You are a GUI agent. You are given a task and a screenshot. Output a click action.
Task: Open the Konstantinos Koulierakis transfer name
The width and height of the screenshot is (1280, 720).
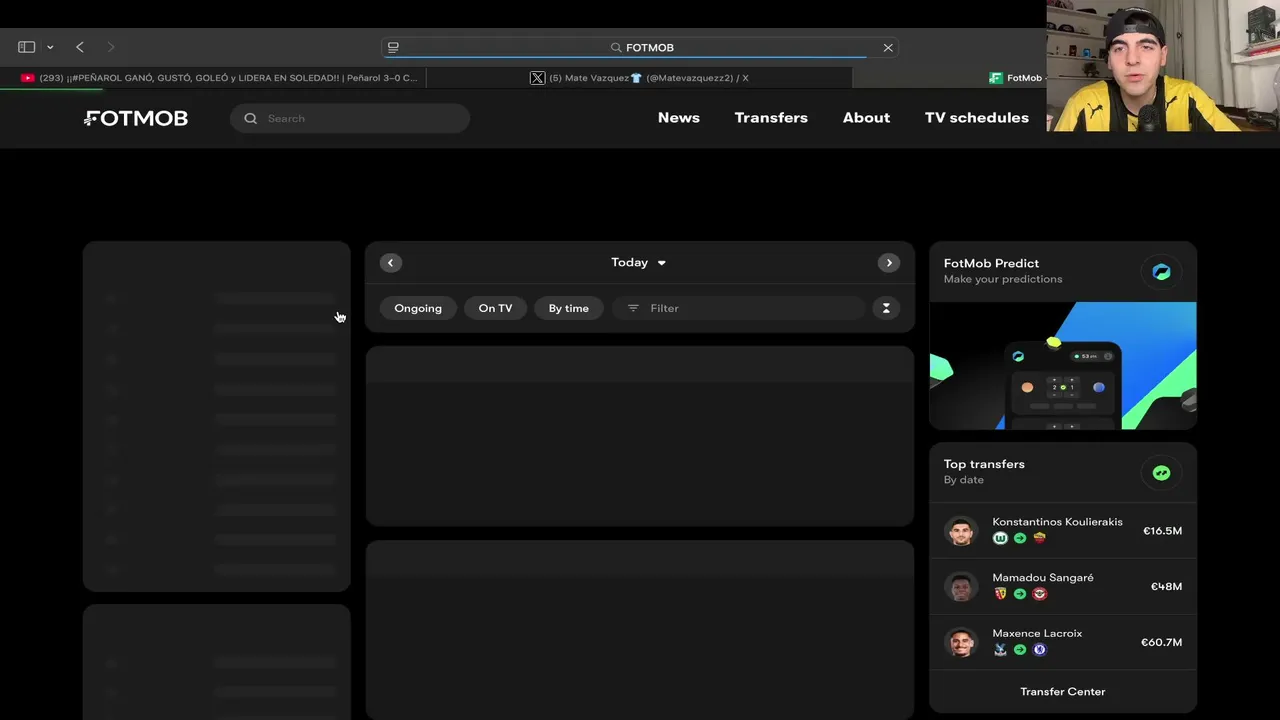1057,522
